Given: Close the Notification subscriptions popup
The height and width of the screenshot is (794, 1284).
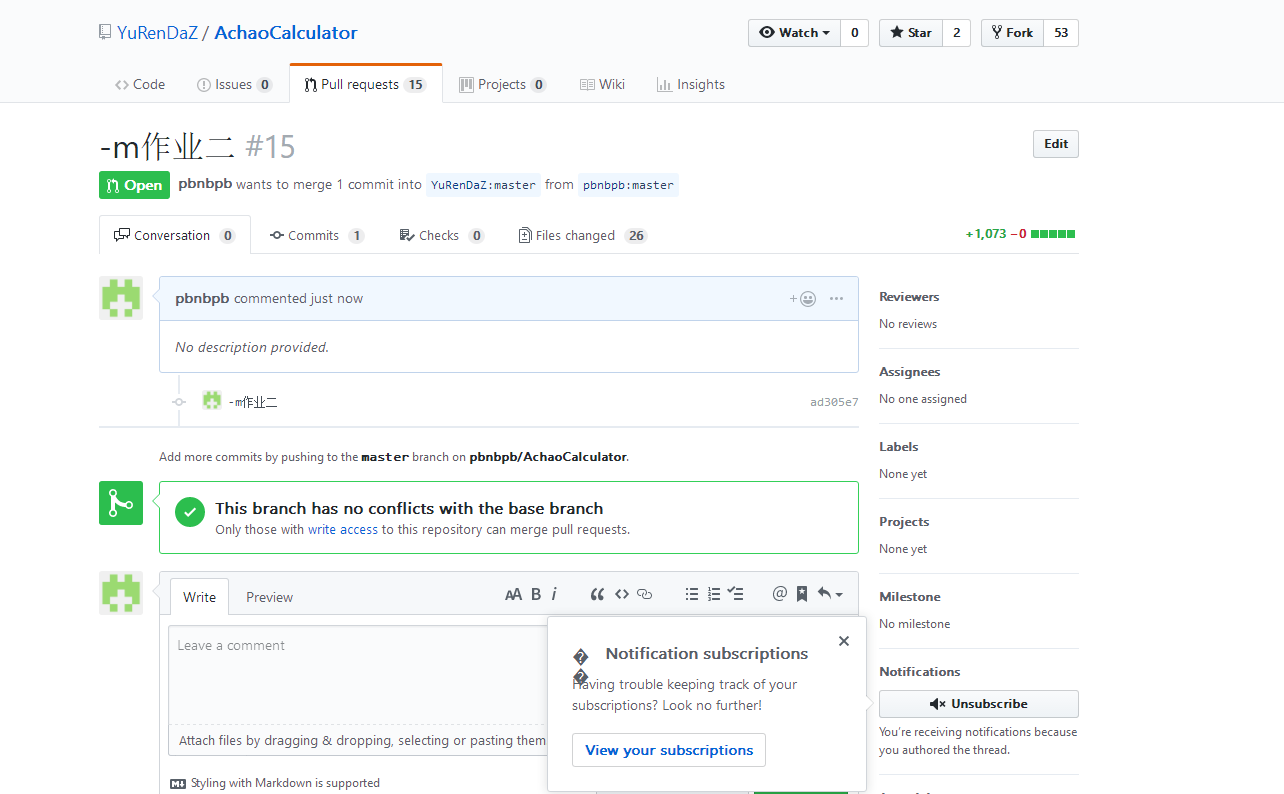Looking at the screenshot, I should 844,641.
